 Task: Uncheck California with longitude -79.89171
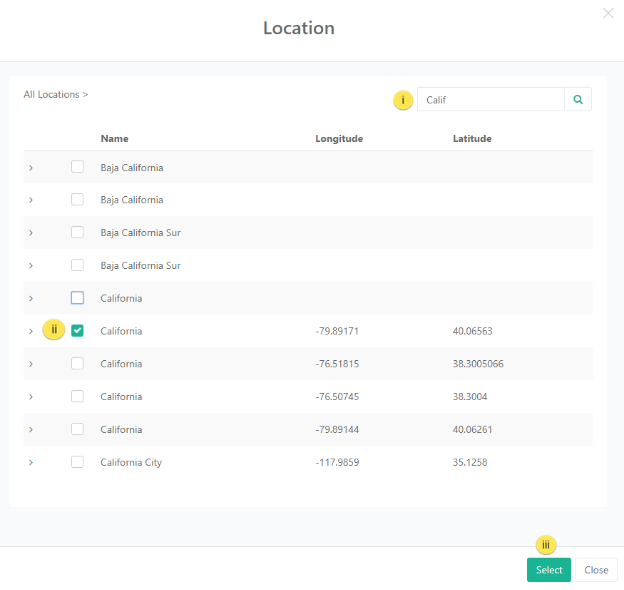tap(77, 331)
